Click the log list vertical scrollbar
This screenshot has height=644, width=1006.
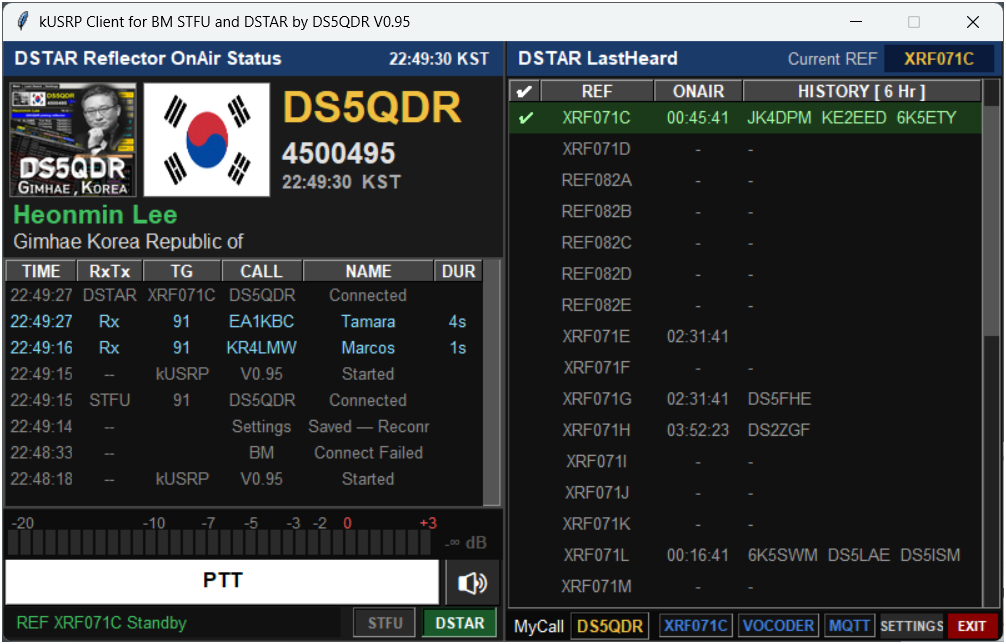pos(491,383)
